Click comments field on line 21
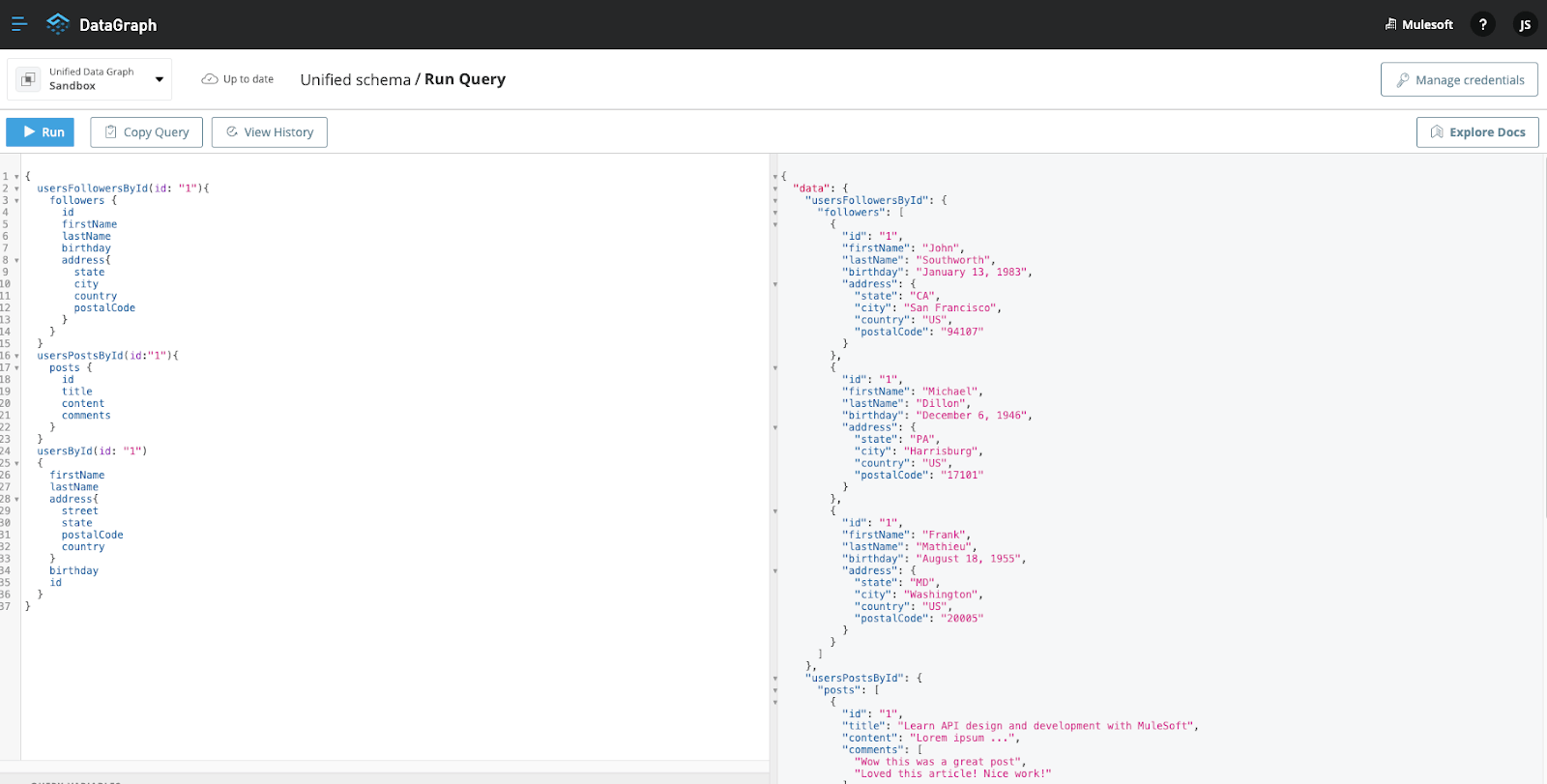The image size is (1547, 784). [86, 416]
